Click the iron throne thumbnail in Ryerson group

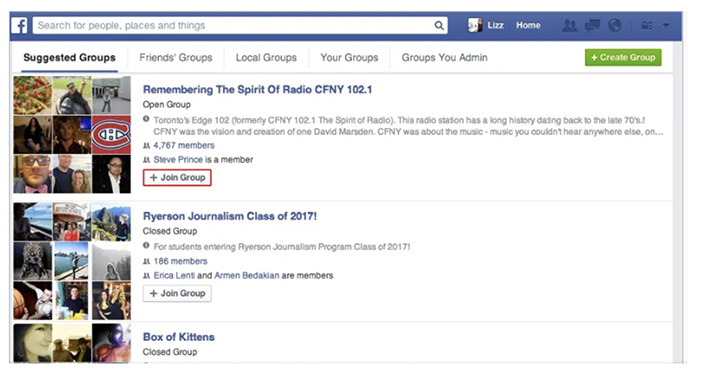click(x=32, y=261)
